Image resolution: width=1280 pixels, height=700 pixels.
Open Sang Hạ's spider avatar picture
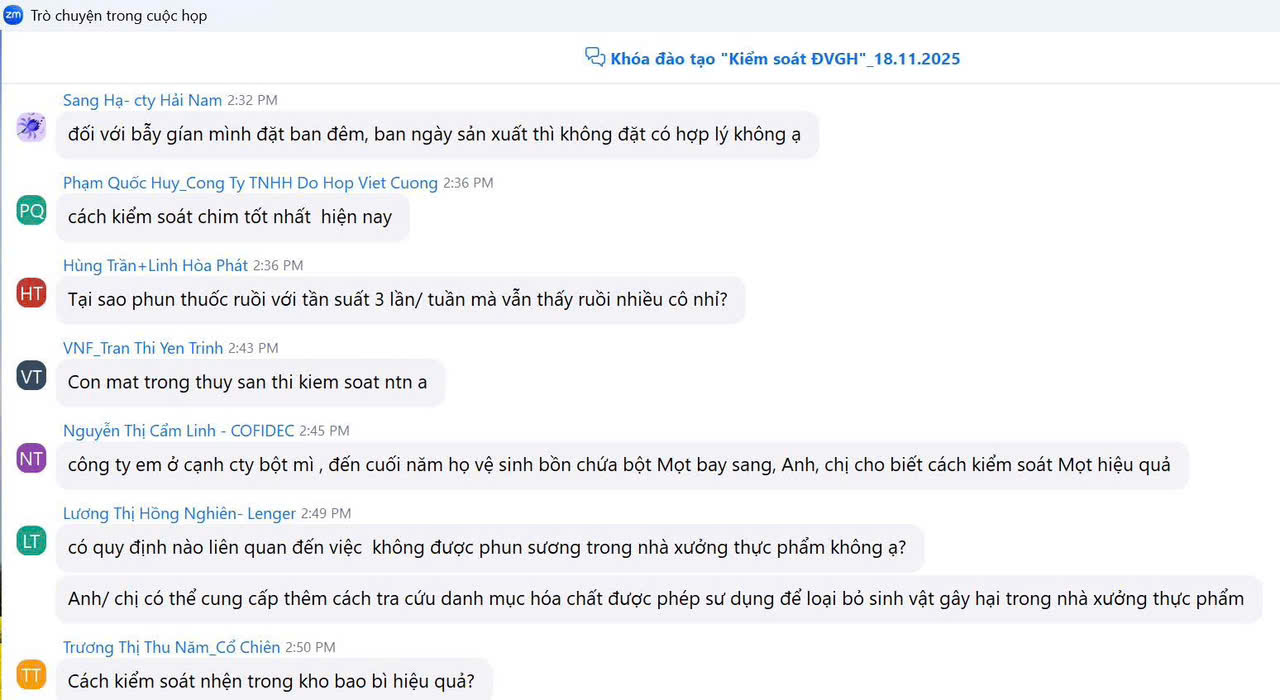click(32, 127)
